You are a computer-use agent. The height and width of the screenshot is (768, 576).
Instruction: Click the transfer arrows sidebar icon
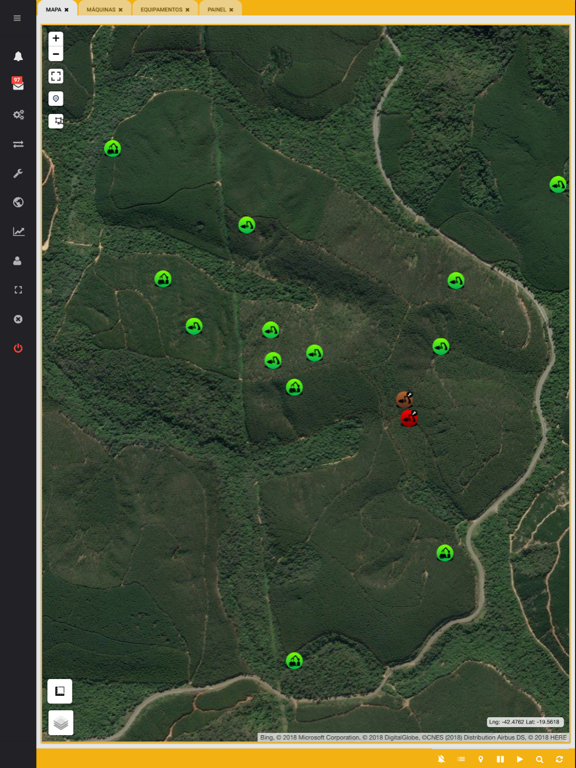(x=18, y=144)
